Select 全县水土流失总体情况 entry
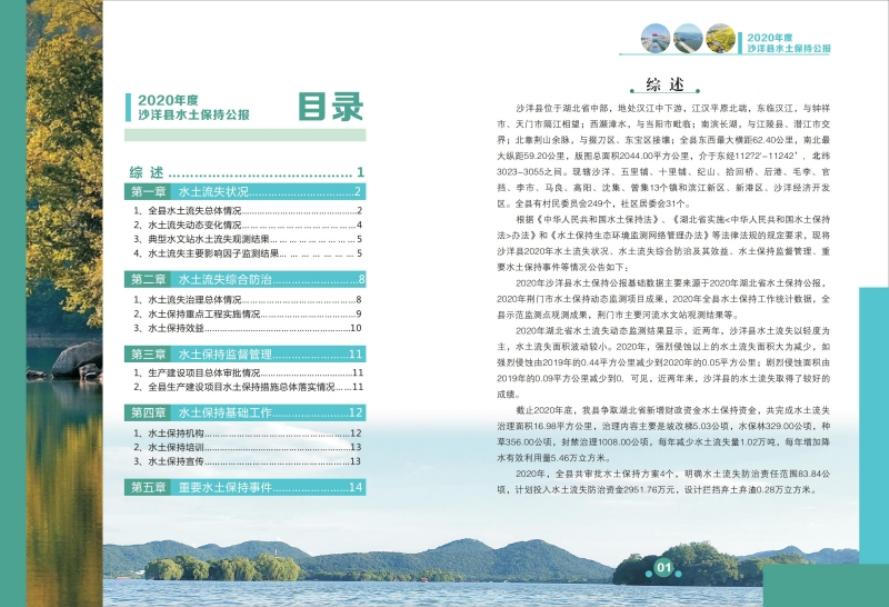 tap(248, 211)
